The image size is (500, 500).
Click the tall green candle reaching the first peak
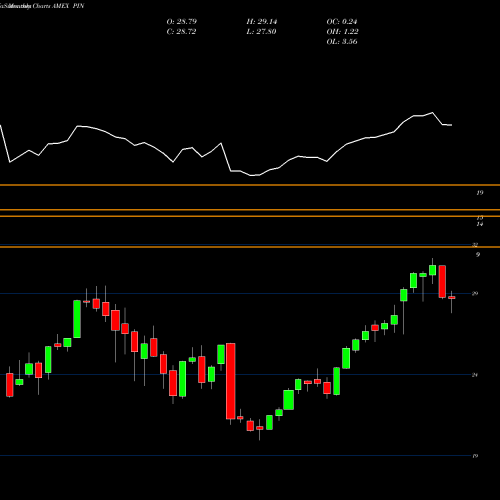pos(77,319)
